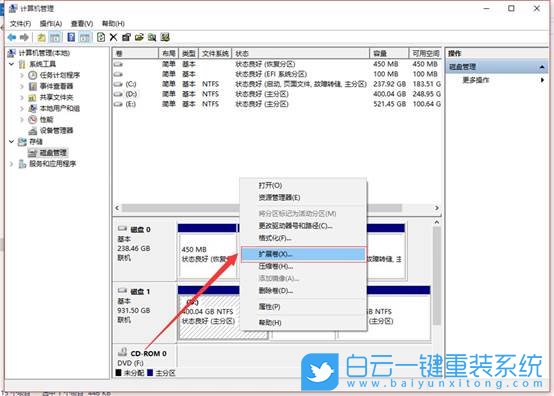Click the last toolbar settings icon
This screenshot has height=396, width=554.
click(x=165, y=37)
